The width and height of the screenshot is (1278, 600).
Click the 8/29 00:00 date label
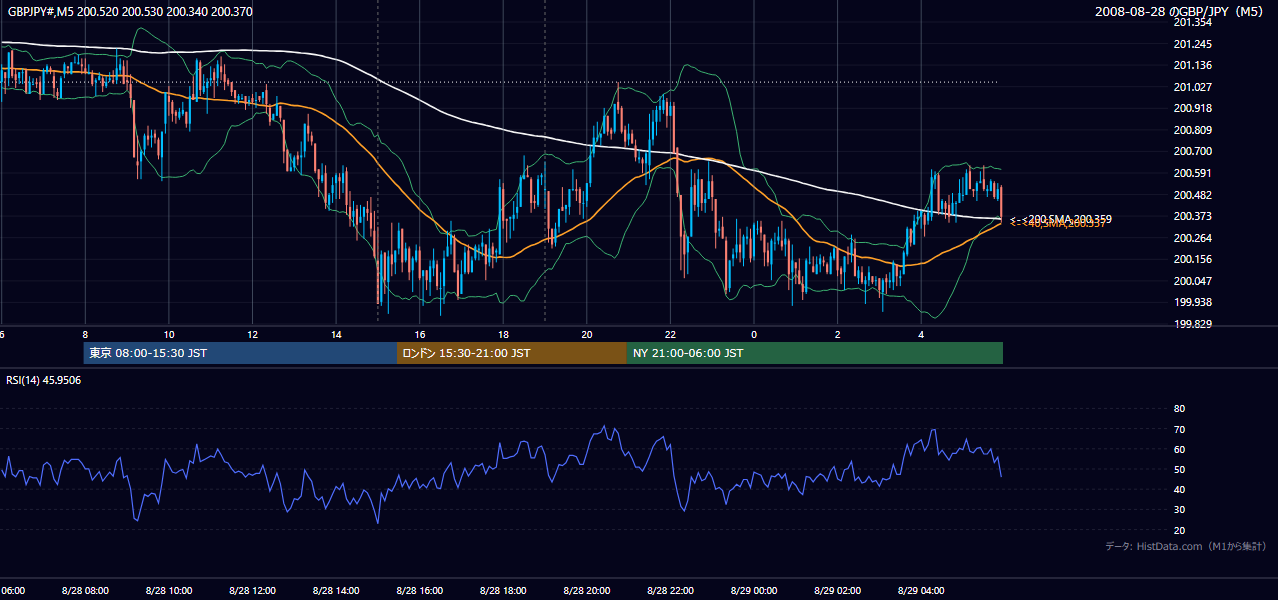(x=754, y=591)
